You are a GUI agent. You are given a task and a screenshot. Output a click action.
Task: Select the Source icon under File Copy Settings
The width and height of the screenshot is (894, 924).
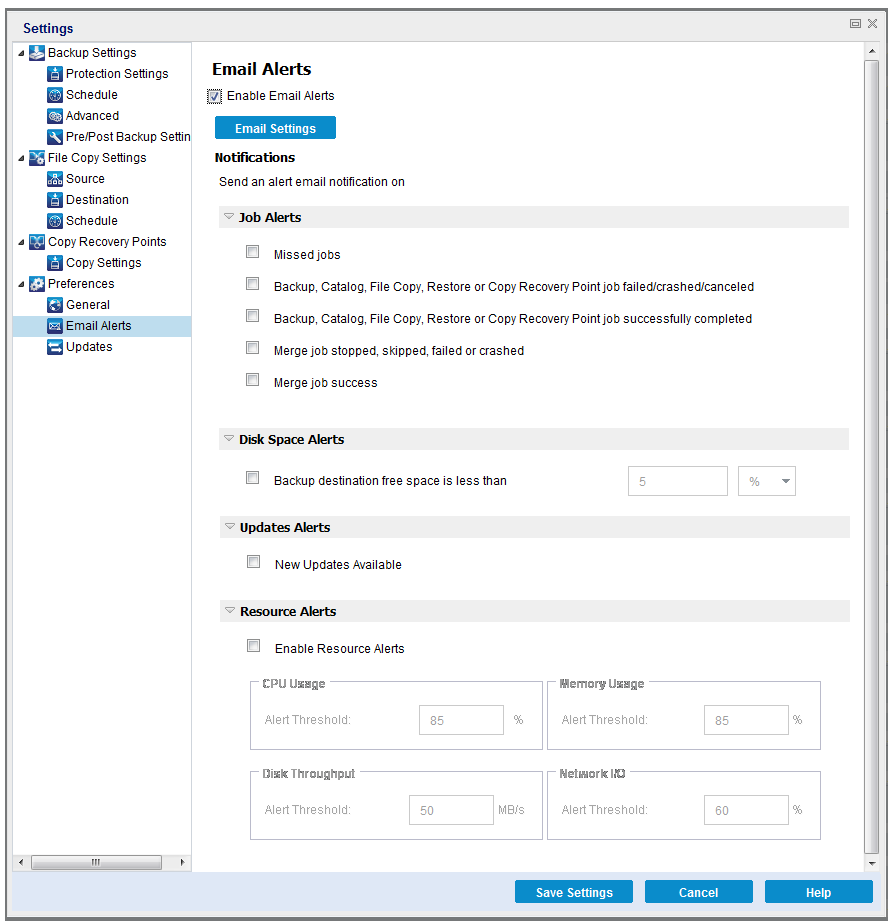55,178
